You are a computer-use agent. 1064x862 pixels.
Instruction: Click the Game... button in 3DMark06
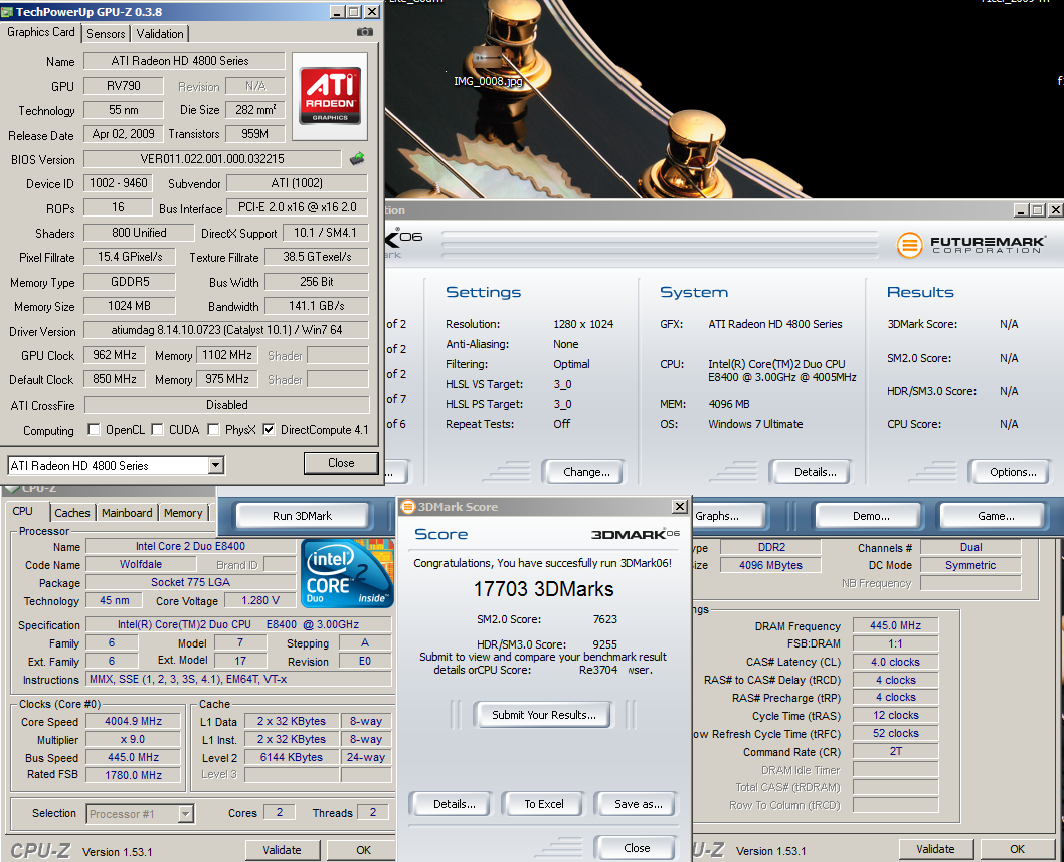click(995, 516)
